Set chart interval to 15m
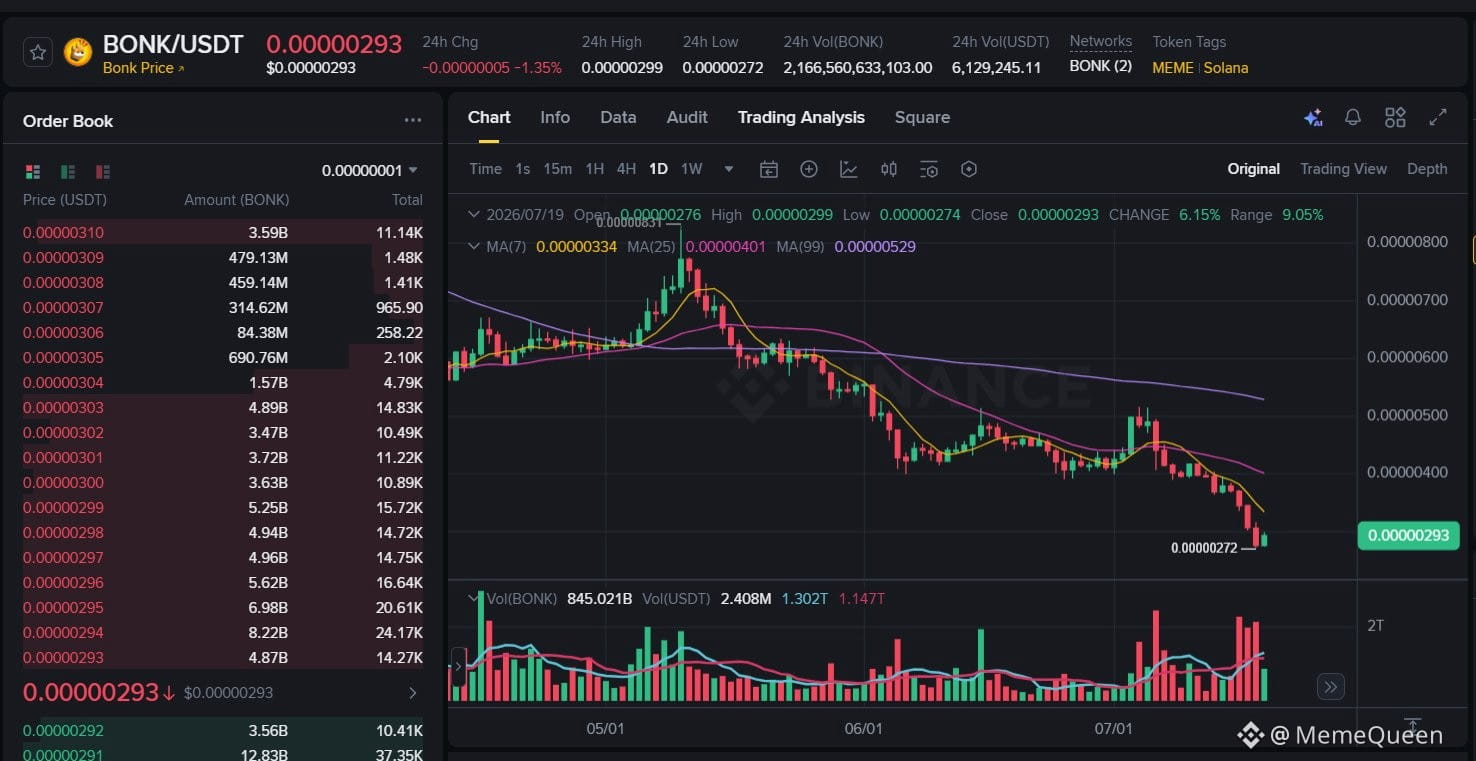Viewport: 1476px width, 761px height. (557, 169)
